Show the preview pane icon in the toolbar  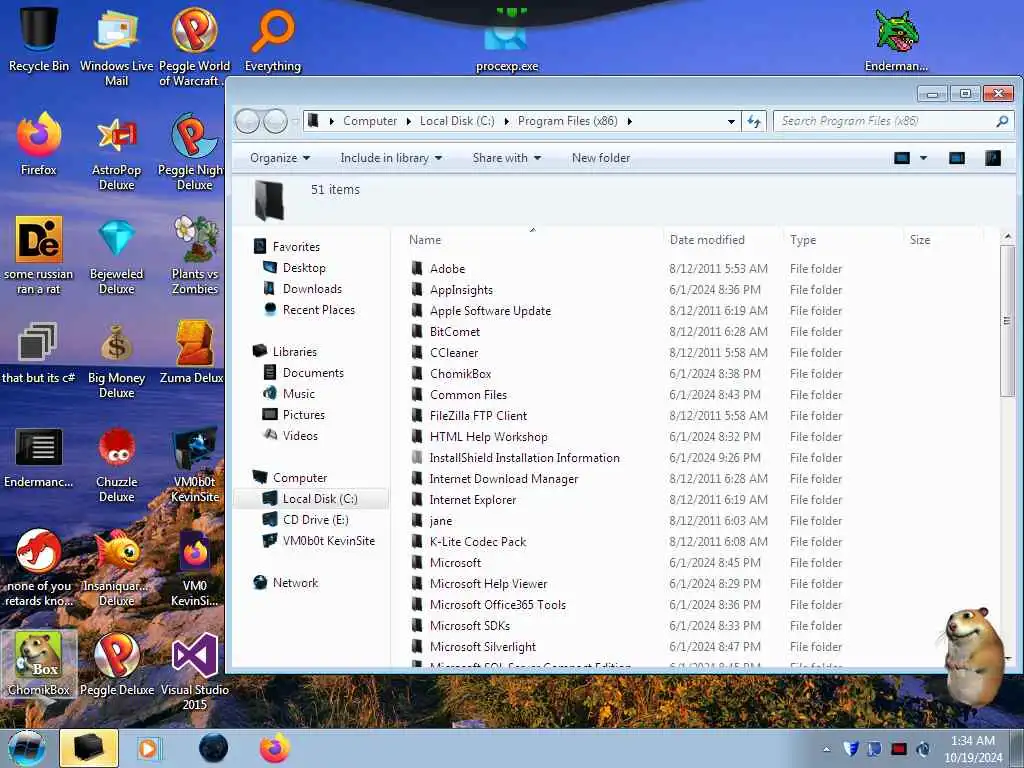957,158
